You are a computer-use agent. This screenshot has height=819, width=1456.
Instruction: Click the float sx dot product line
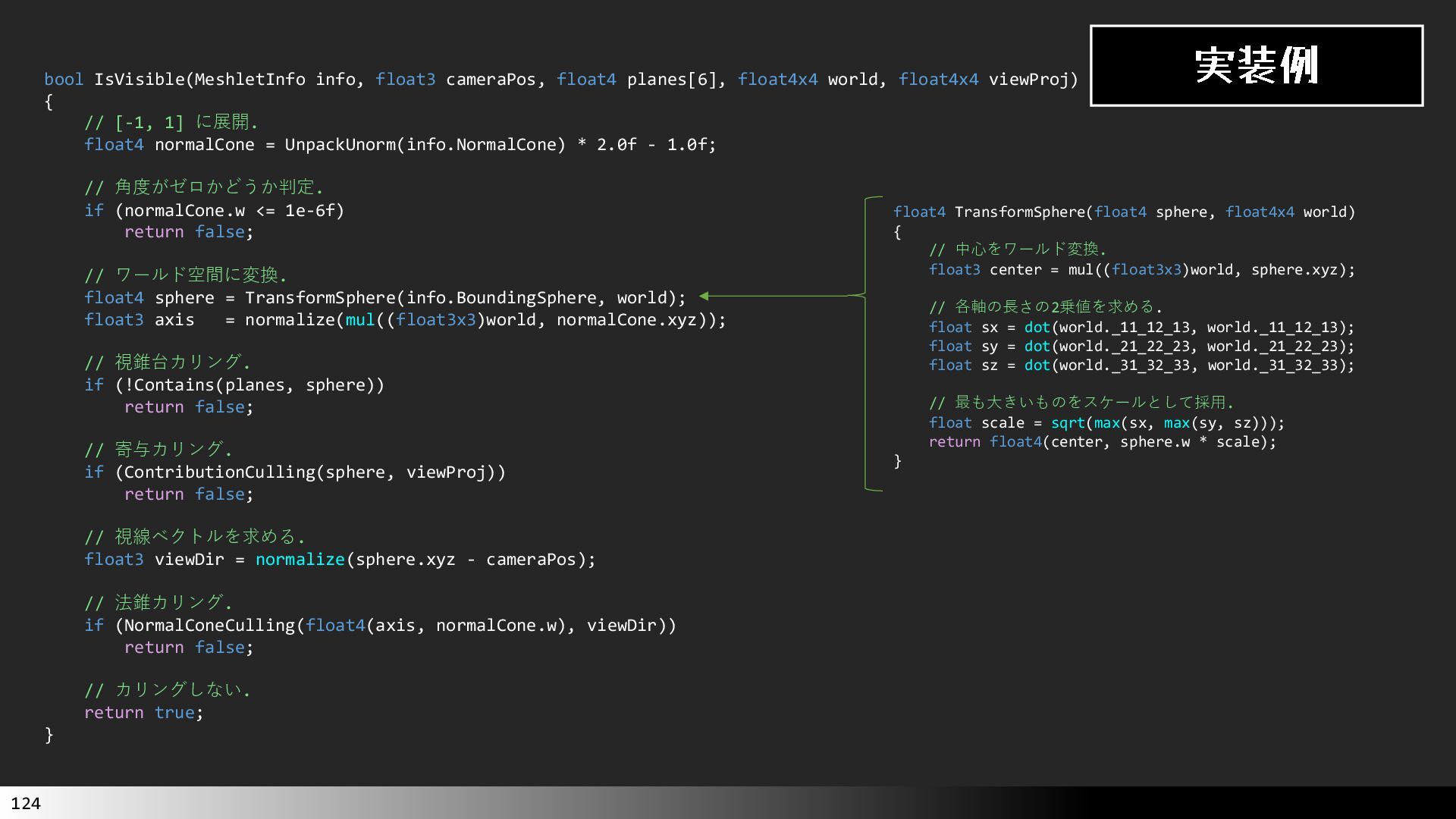1141,328
